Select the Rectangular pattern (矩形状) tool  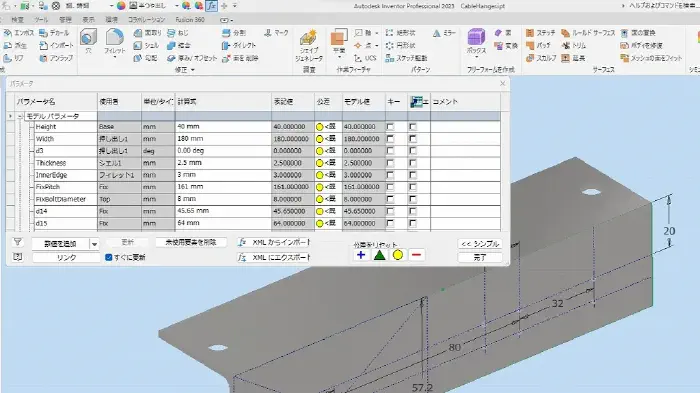401,33
